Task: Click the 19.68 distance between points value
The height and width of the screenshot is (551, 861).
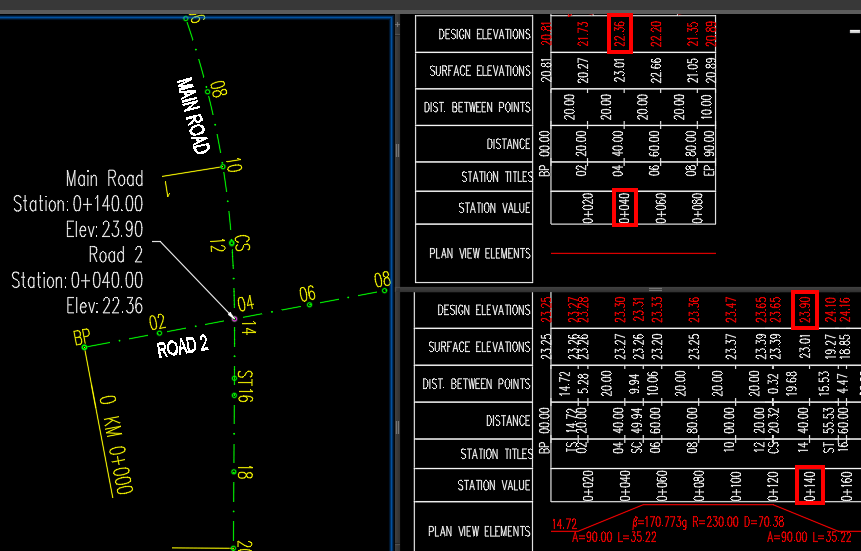Action: coord(791,383)
